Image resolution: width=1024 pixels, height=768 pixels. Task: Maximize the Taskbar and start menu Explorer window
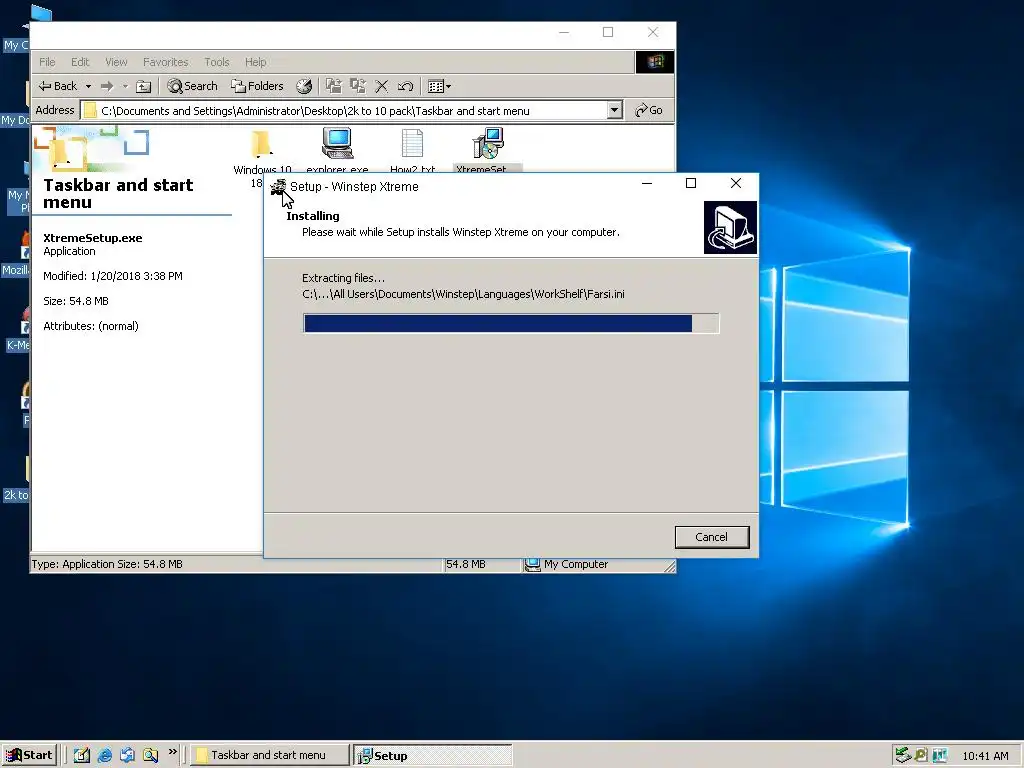coord(608,32)
